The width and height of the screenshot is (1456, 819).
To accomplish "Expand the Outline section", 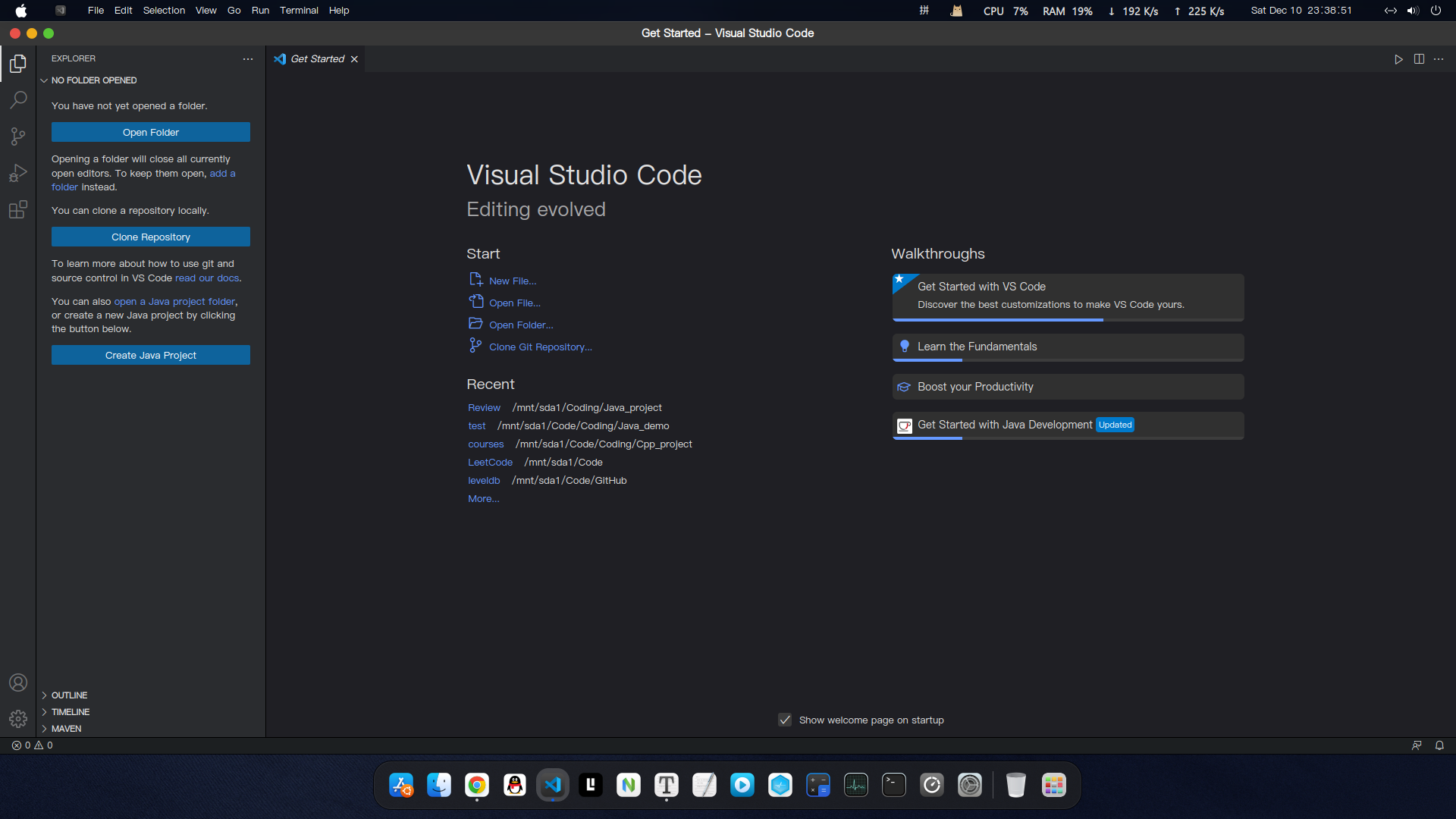I will click(69, 695).
